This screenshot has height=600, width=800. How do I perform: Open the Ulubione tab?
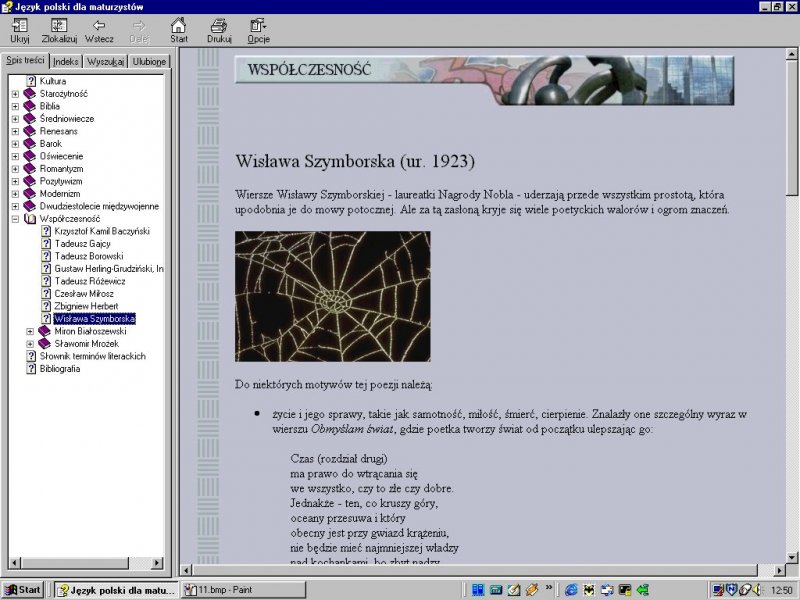tap(148, 62)
